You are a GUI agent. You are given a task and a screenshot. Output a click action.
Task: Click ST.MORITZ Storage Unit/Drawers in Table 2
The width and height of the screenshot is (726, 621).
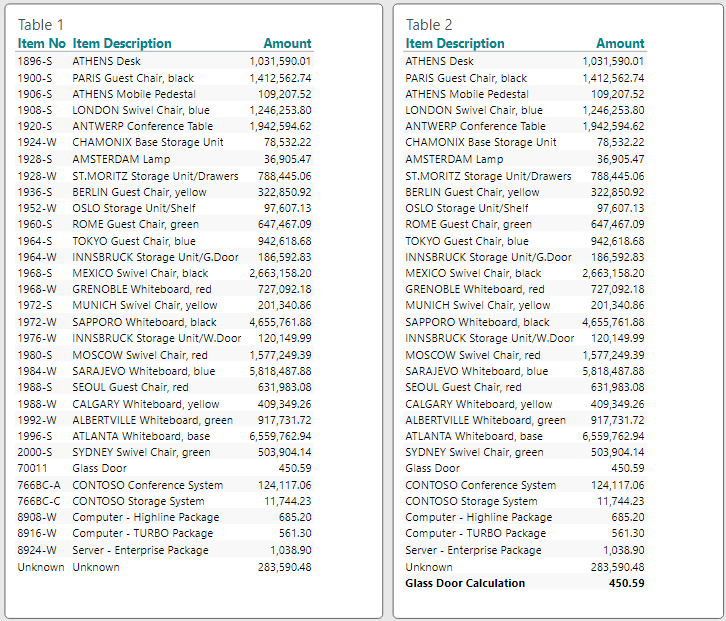488,176
